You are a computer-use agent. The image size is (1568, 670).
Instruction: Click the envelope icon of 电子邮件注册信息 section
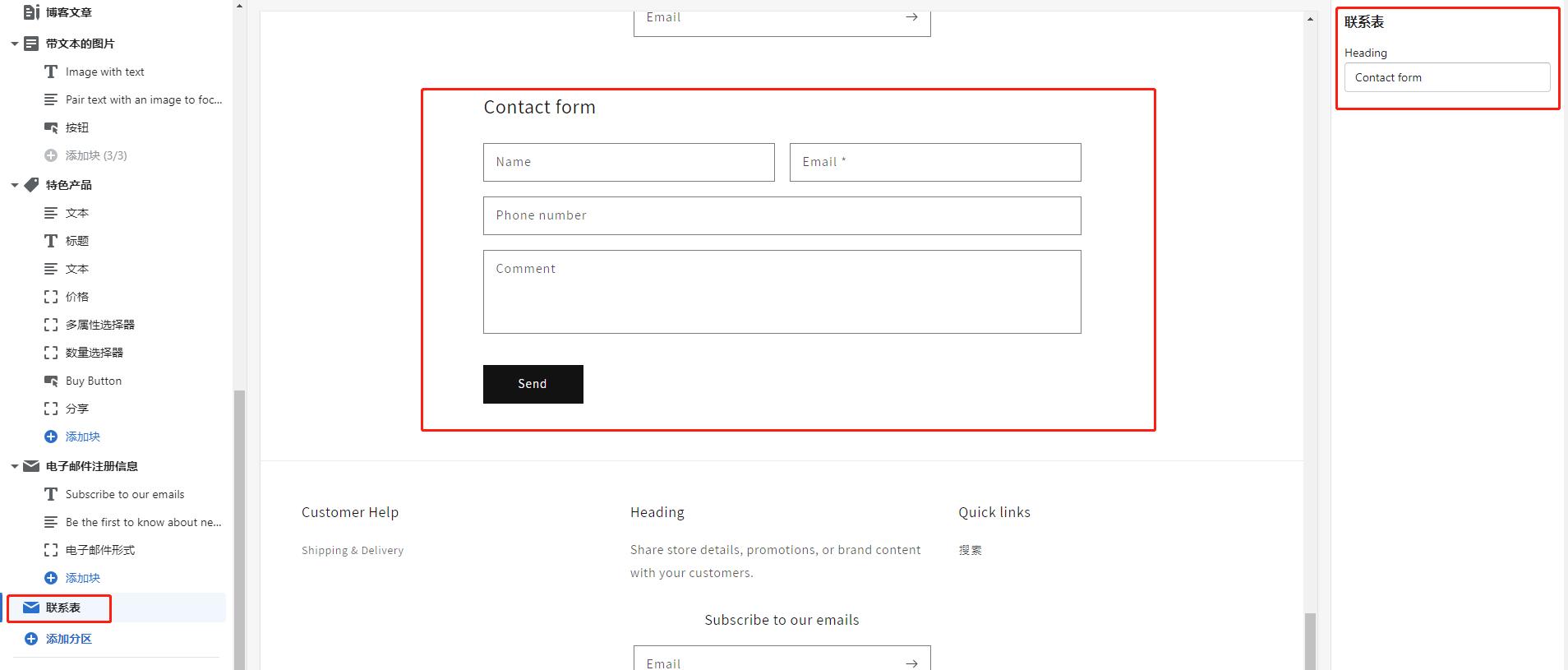pyautogui.click(x=31, y=466)
